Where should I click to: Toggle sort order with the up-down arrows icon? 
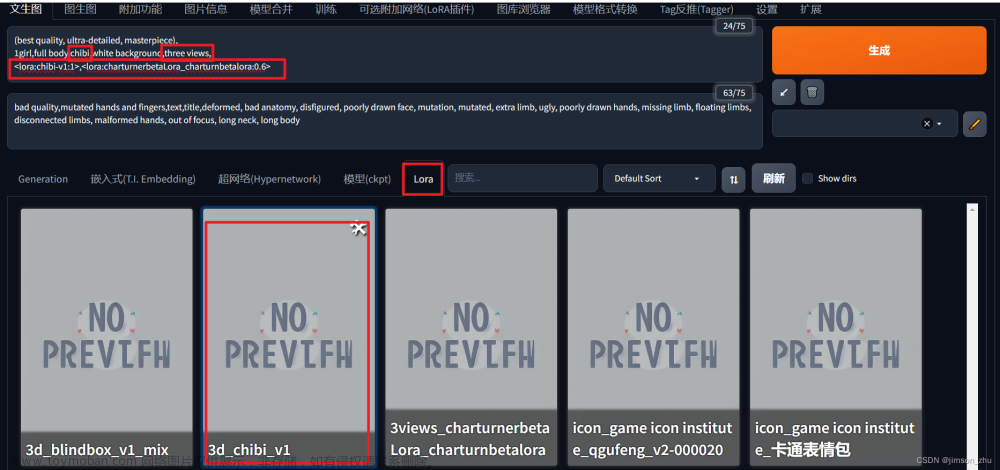(x=733, y=180)
